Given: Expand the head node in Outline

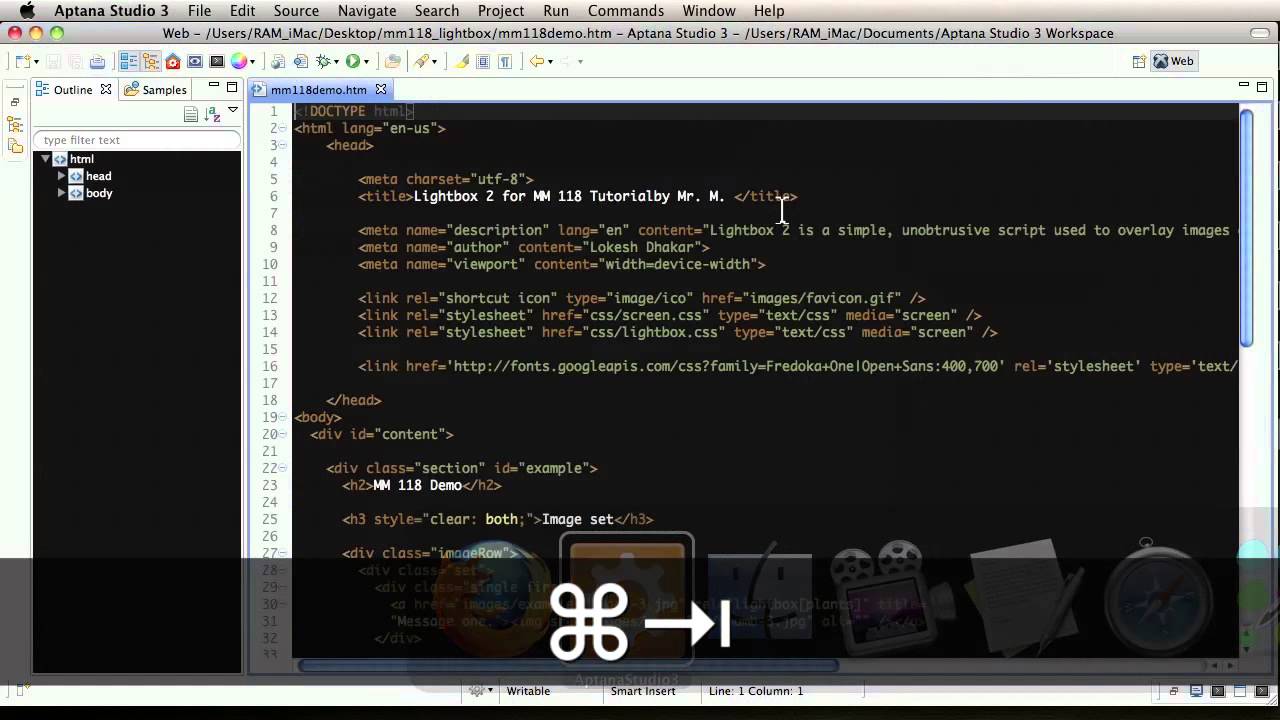Looking at the screenshot, I should [61, 176].
